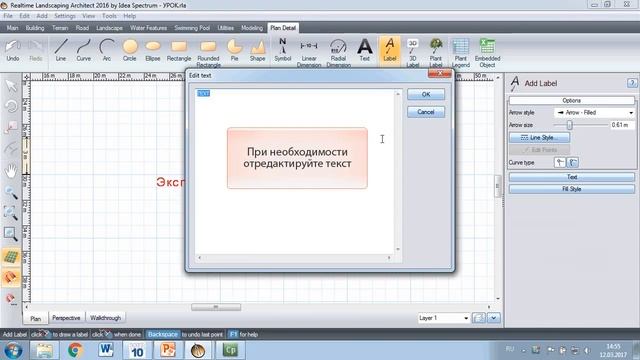The height and width of the screenshot is (360, 640).
Task: Expand the Fill Style section button
Action: pyautogui.click(x=571, y=189)
